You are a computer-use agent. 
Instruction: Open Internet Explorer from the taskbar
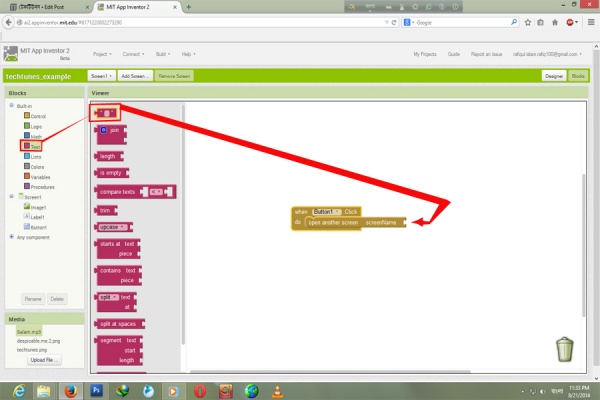pos(18,391)
